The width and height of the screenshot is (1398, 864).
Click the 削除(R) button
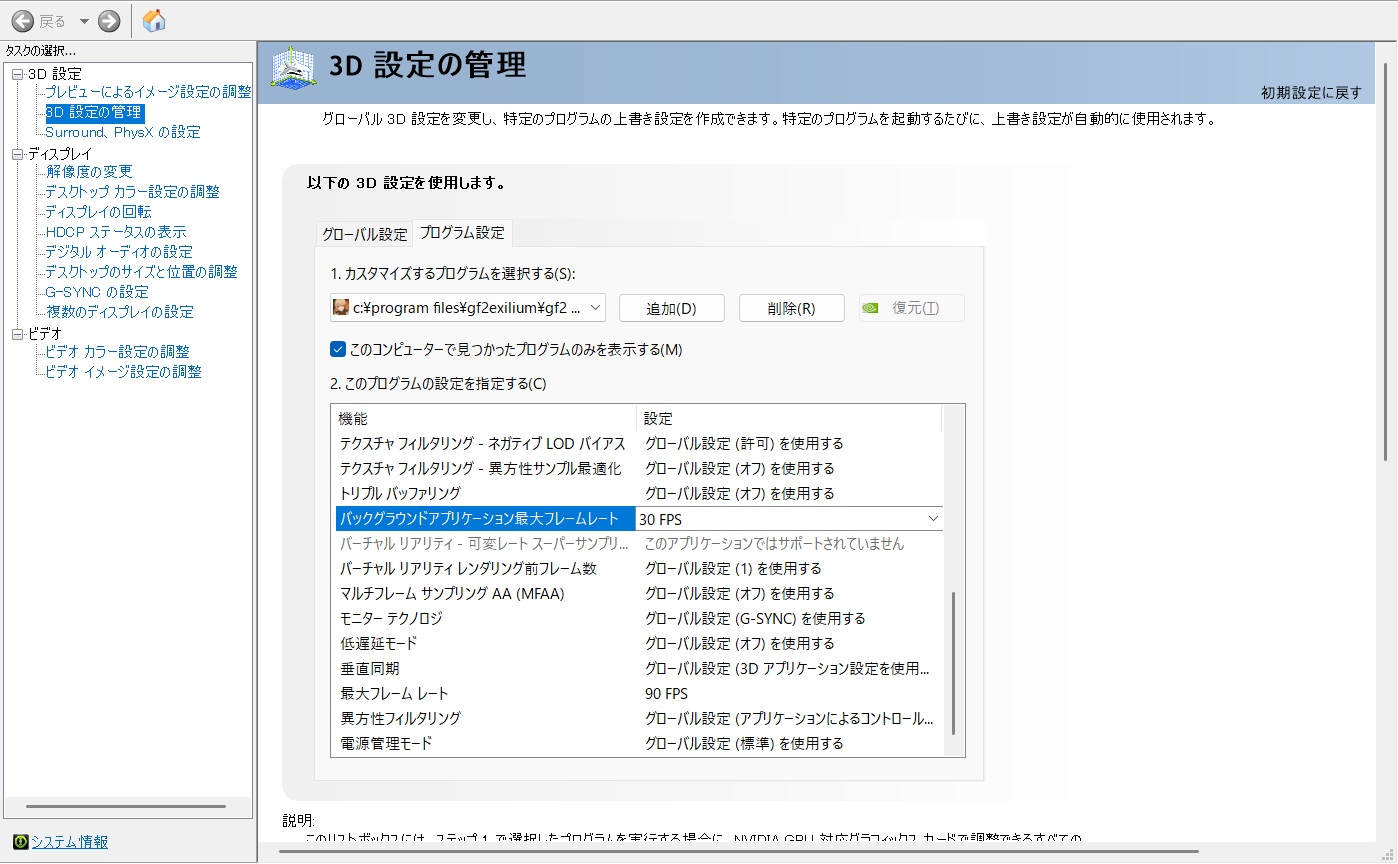791,308
